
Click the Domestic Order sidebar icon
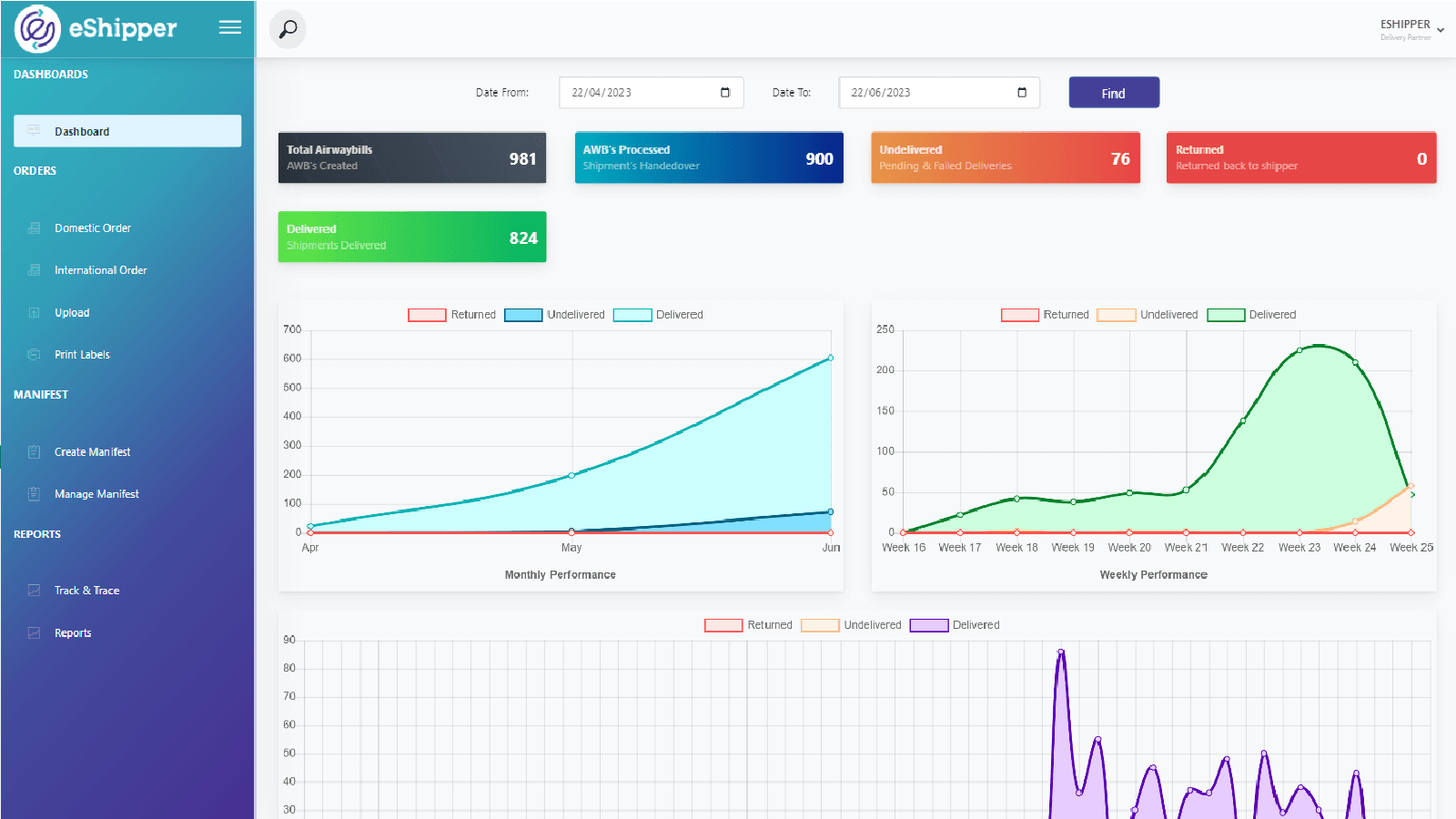pyautogui.click(x=35, y=228)
